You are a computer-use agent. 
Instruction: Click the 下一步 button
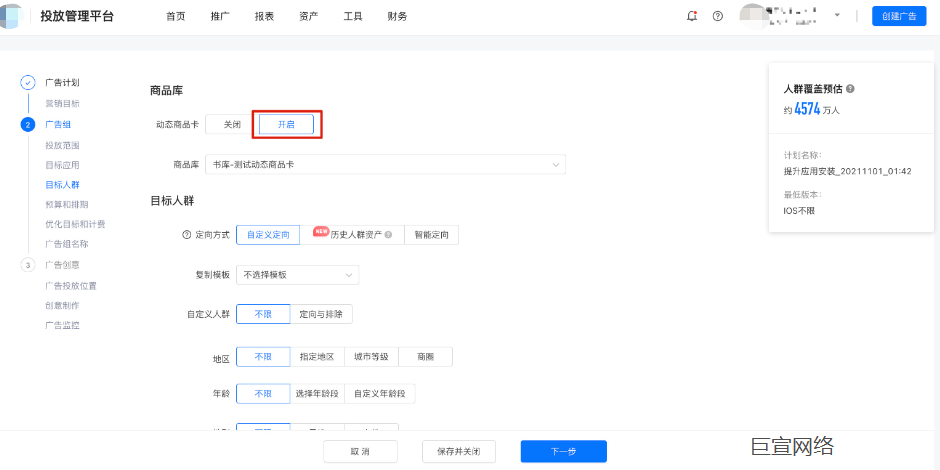564,451
